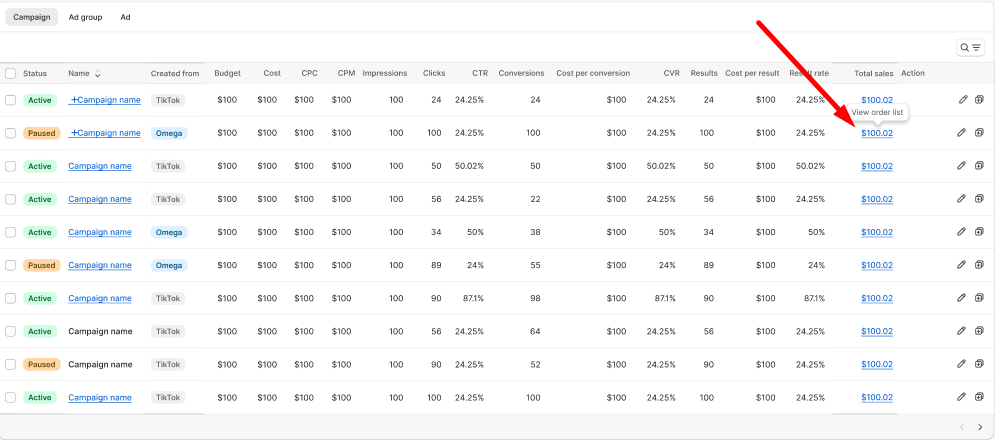This screenshot has width=995, height=440.
Task: Open the search and filter button
Action: pos(970,47)
